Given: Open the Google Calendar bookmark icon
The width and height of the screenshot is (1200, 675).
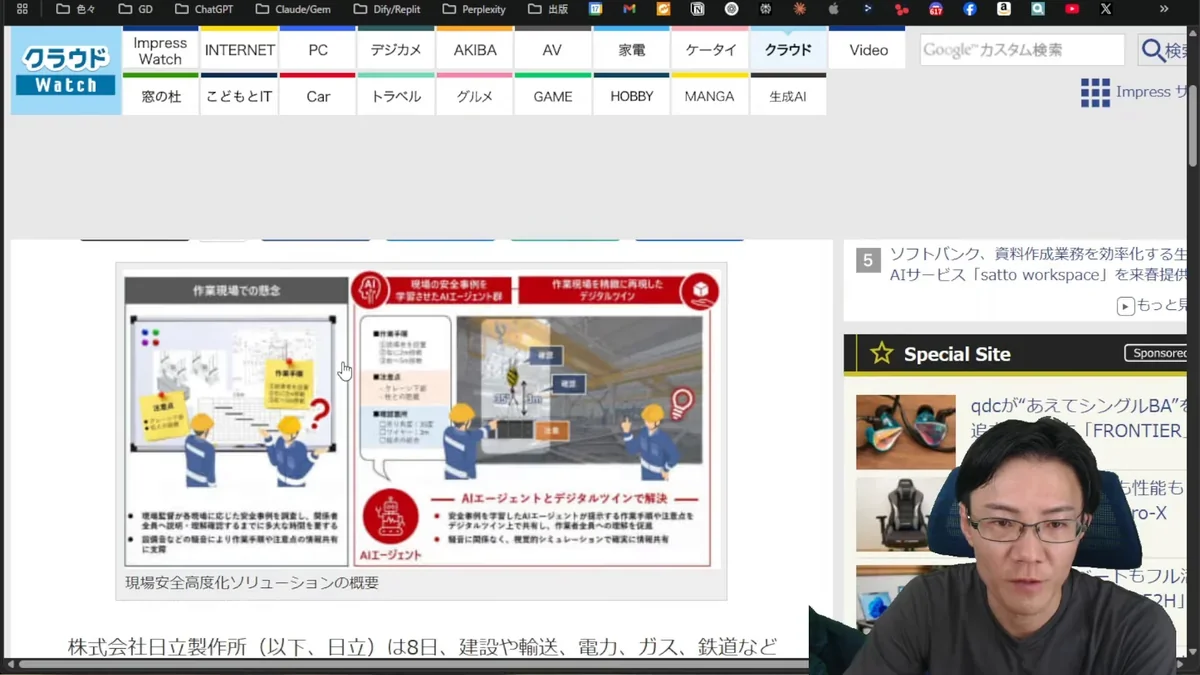Looking at the screenshot, I should pyautogui.click(x=596, y=9).
